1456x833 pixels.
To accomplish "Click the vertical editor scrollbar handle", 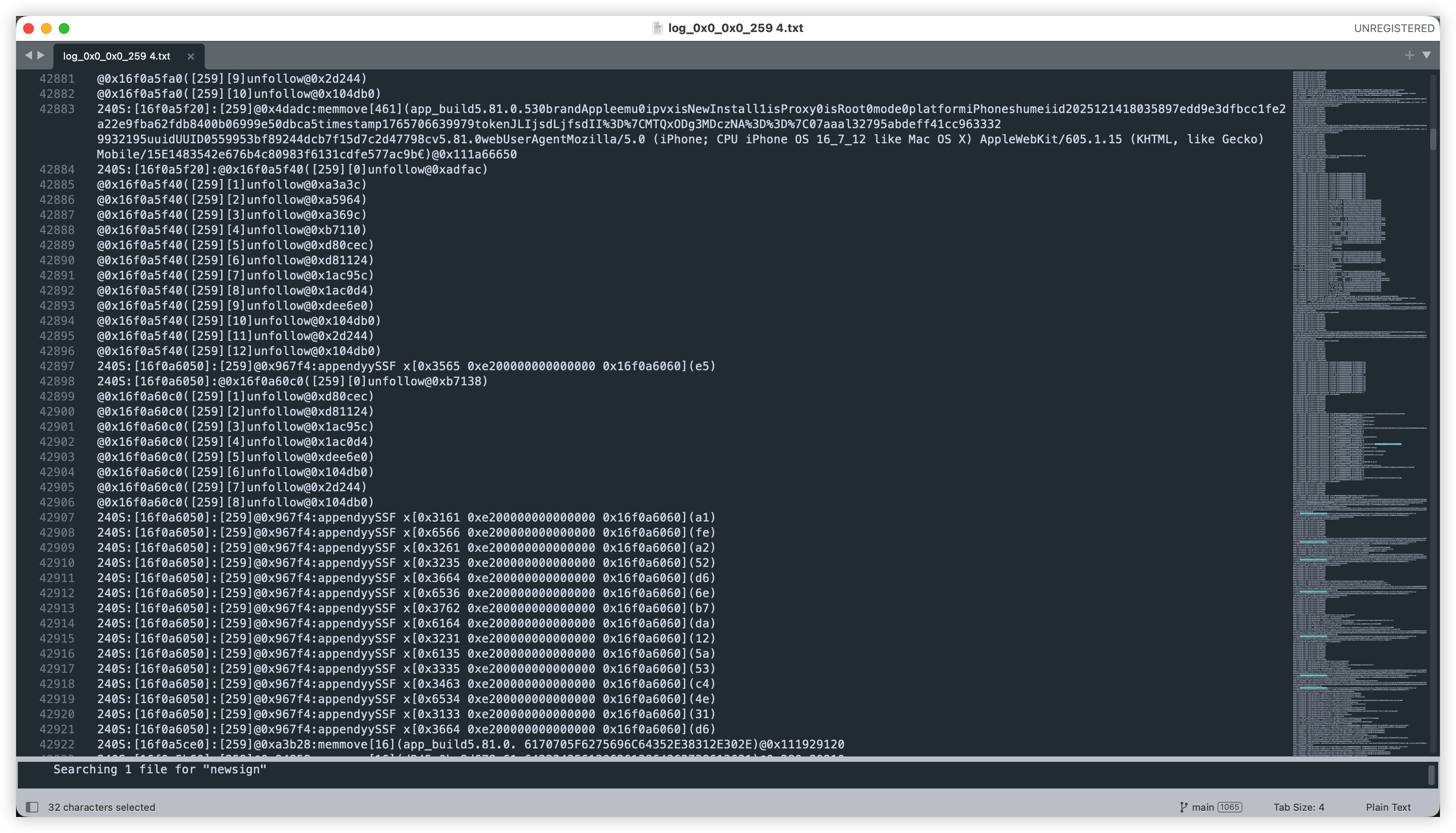I will [1433, 139].
